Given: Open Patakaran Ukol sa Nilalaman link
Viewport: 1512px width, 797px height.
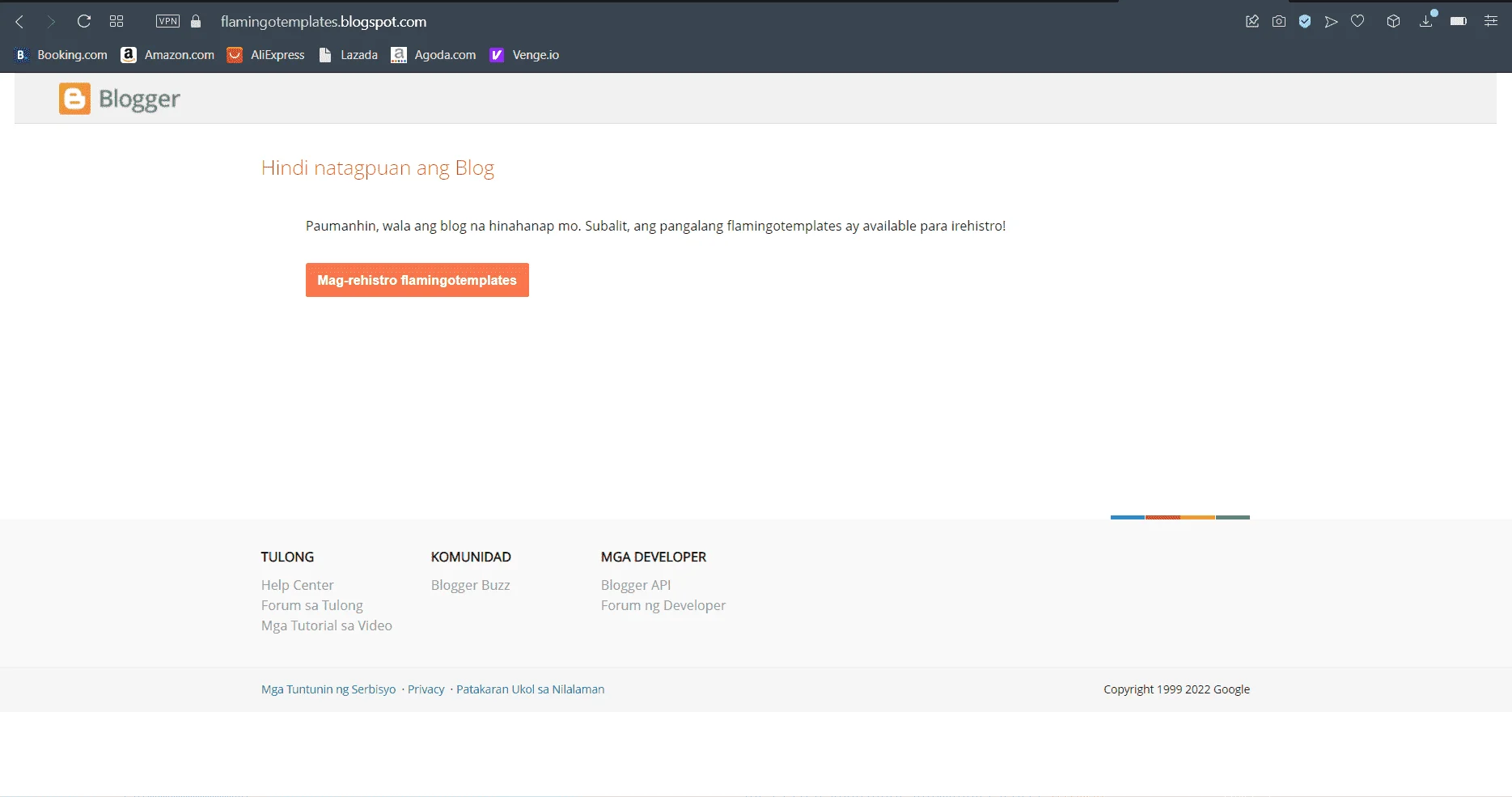Looking at the screenshot, I should [530, 689].
